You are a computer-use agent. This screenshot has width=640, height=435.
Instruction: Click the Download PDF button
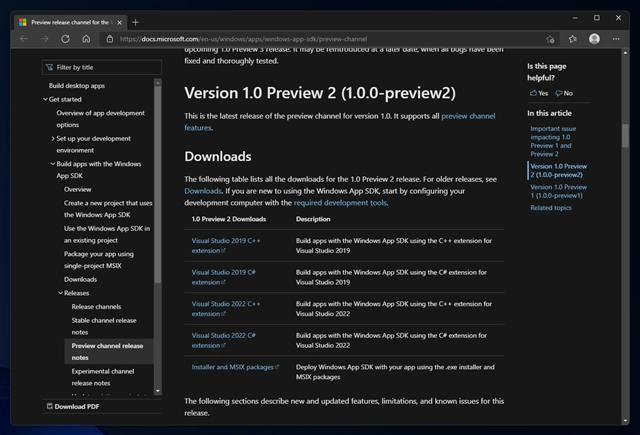(73, 406)
